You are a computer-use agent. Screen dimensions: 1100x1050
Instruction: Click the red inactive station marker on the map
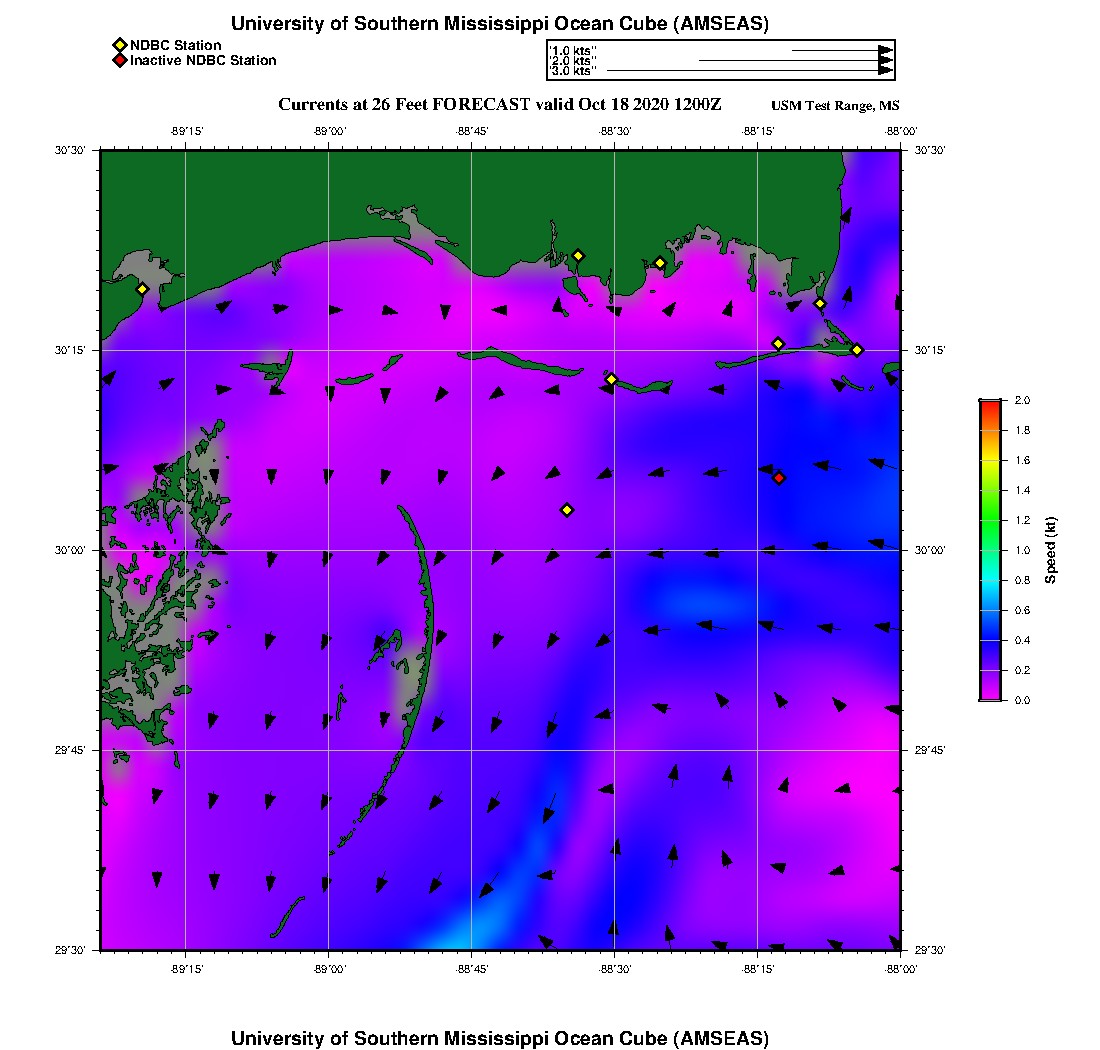point(779,478)
